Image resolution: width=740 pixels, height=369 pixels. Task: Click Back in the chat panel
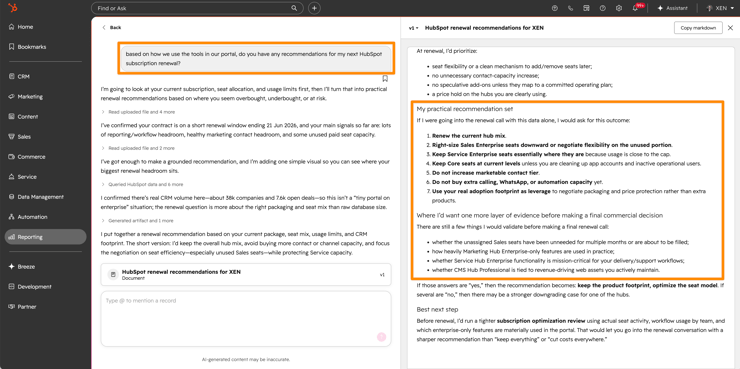pyautogui.click(x=111, y=27)
